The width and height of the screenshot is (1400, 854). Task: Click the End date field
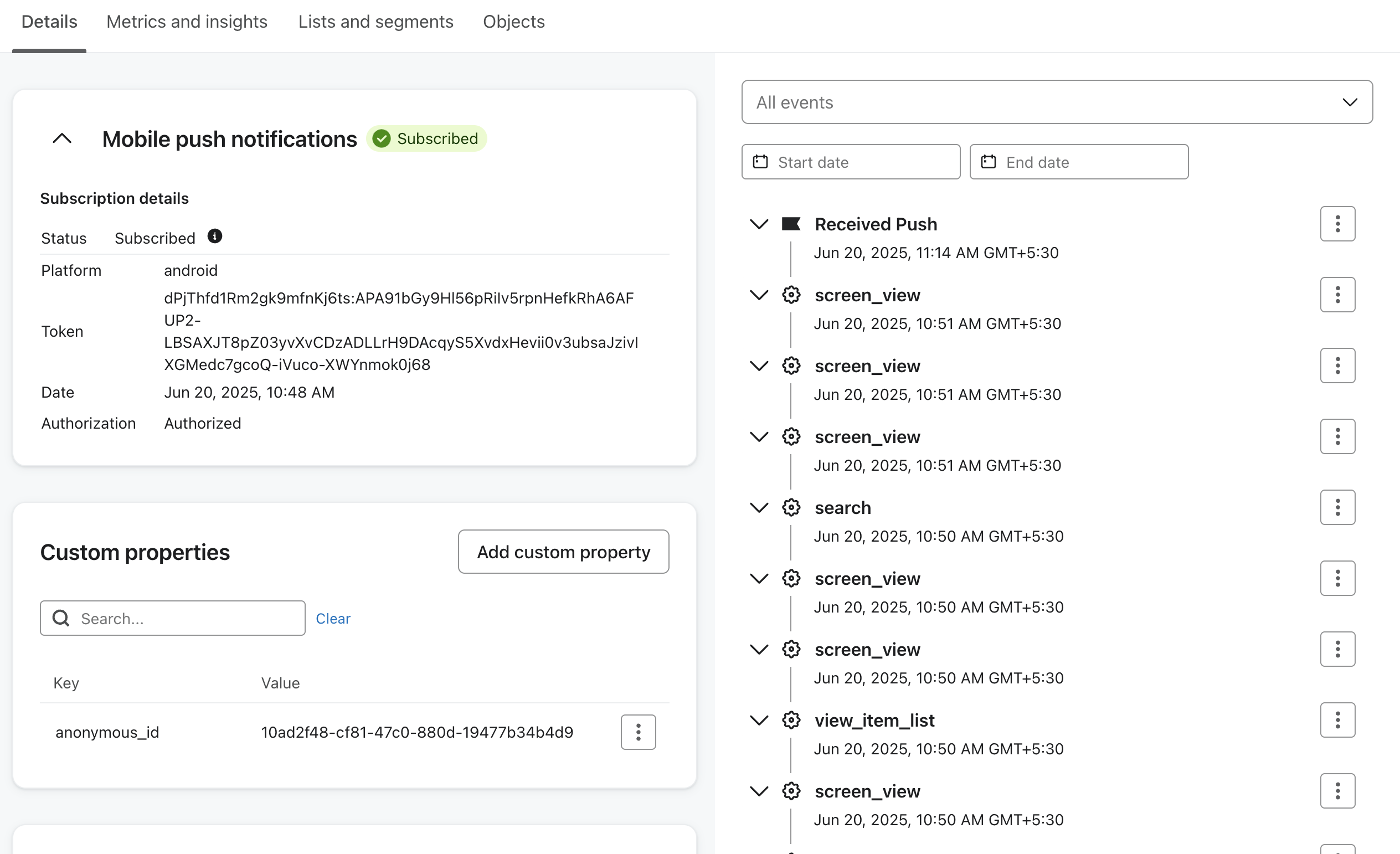click(x=1079, y=162)
